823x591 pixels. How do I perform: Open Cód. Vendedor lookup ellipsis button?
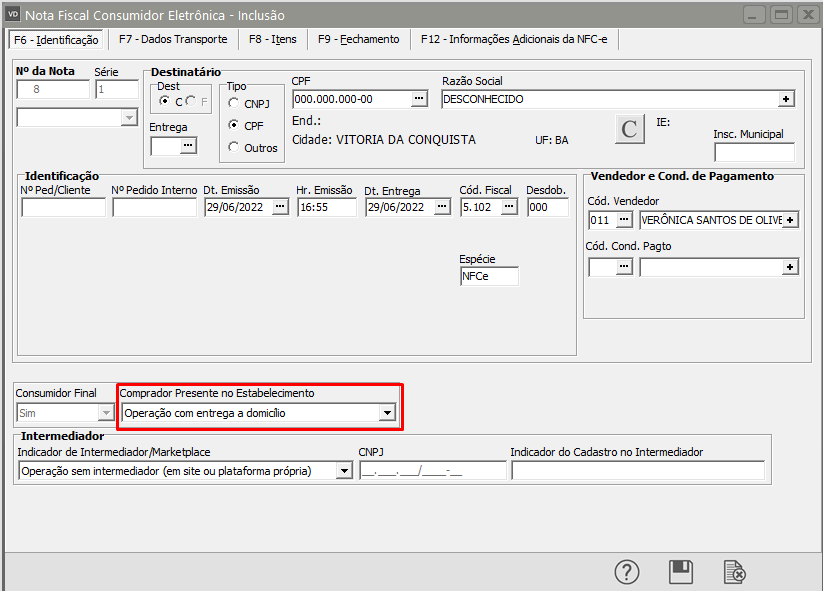pos(624,219)
